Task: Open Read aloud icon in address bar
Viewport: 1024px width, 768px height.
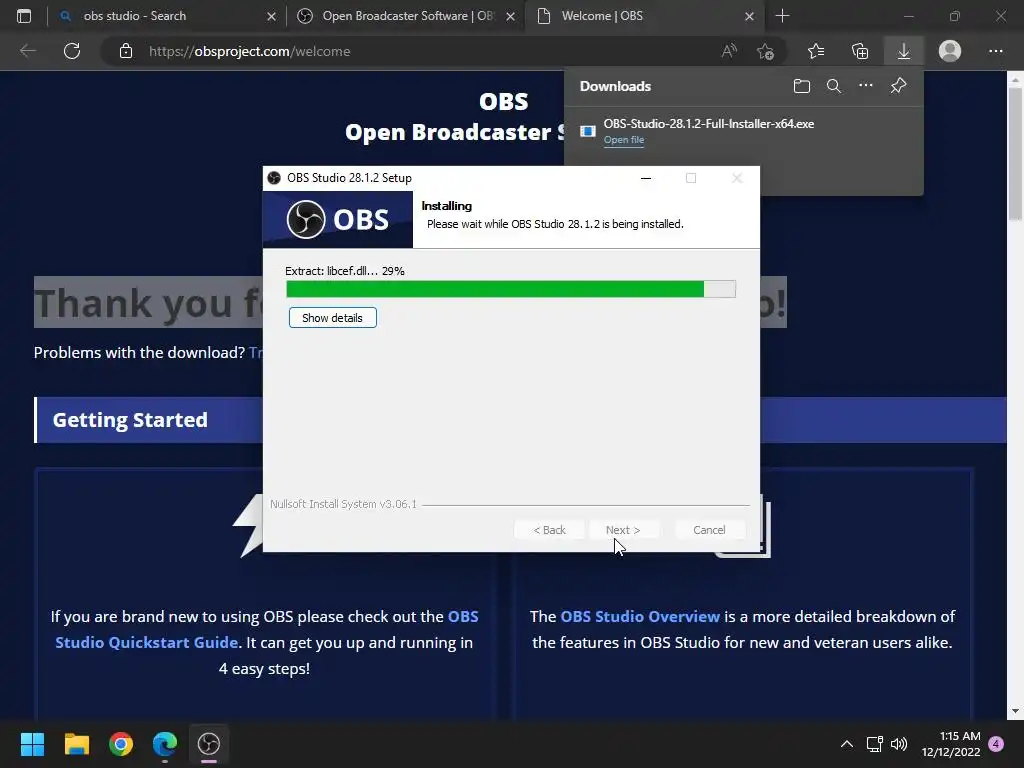Action: pyautogui.click(x=729, y=51)
